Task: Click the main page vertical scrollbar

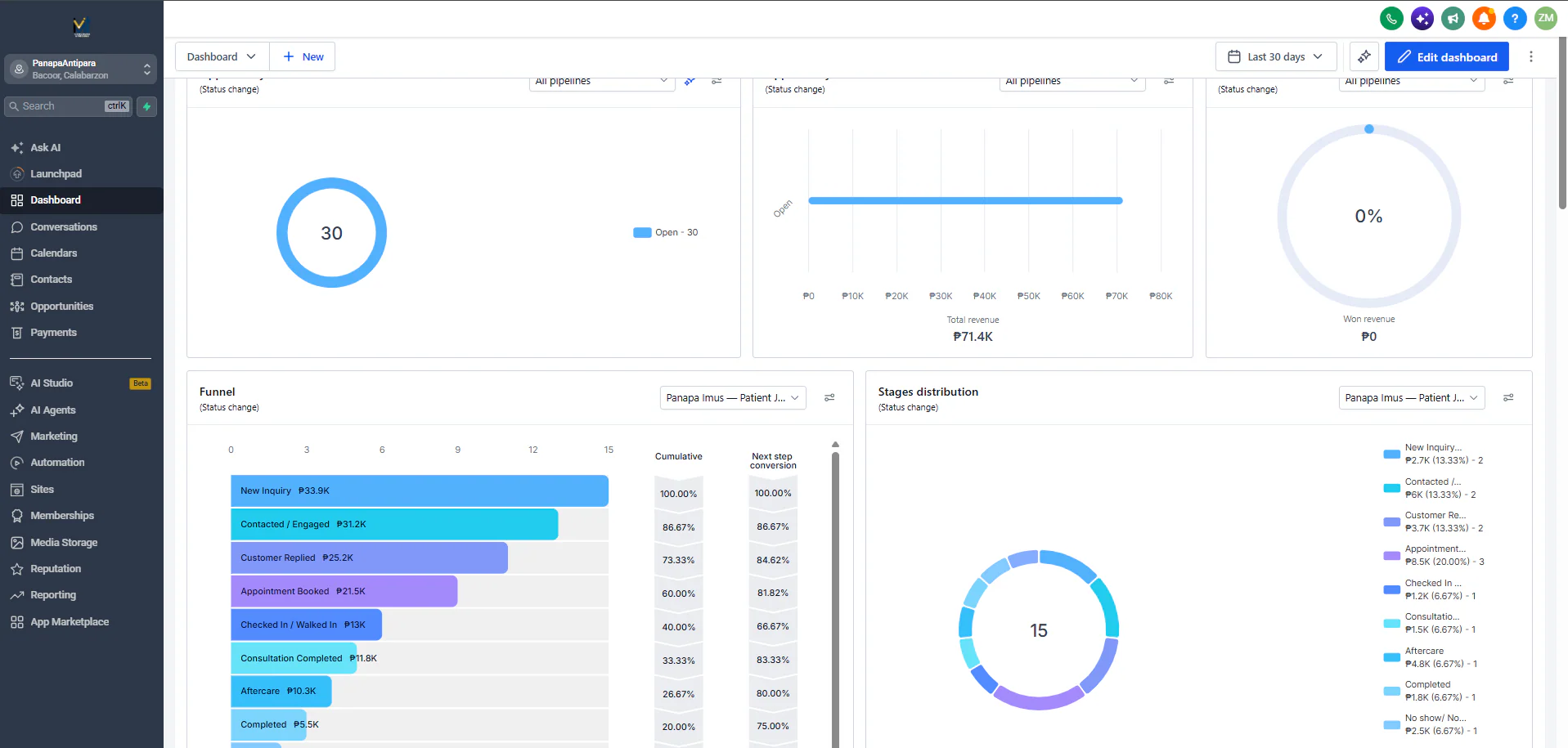Action: (x=1562, y=123)
